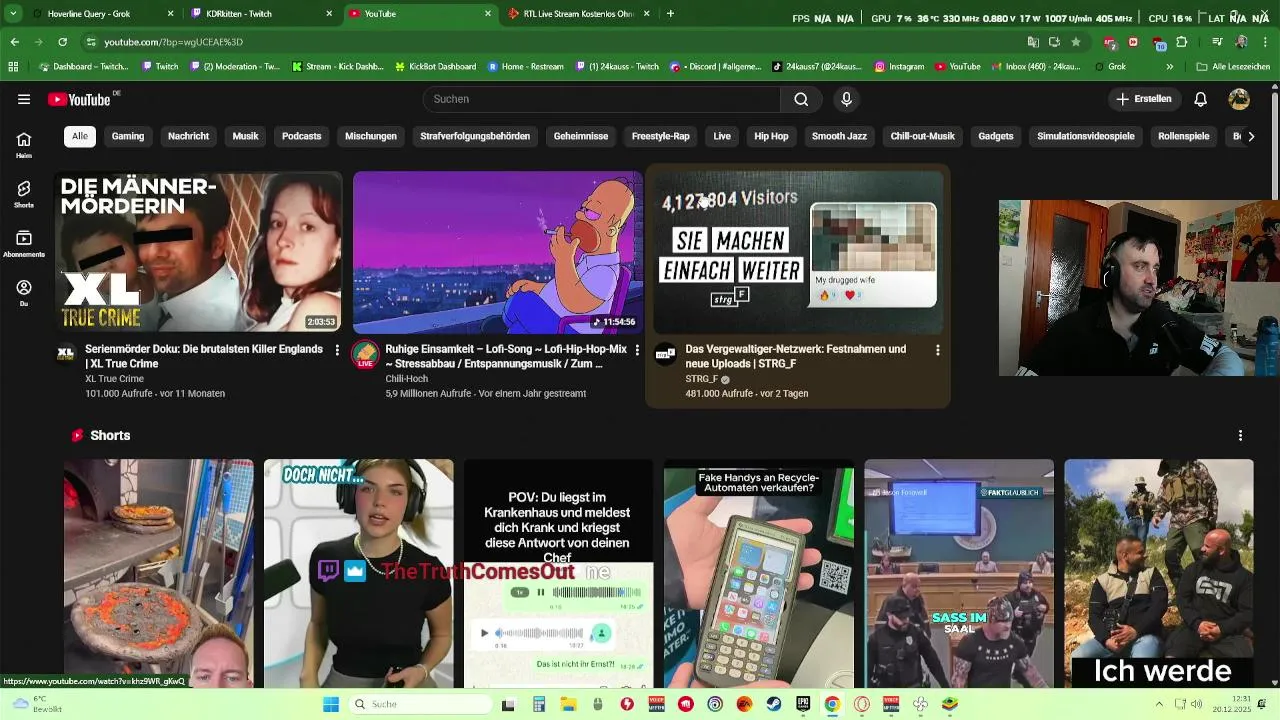
Task: Bookmark this page with star icon
Action: click(1075, 42)
